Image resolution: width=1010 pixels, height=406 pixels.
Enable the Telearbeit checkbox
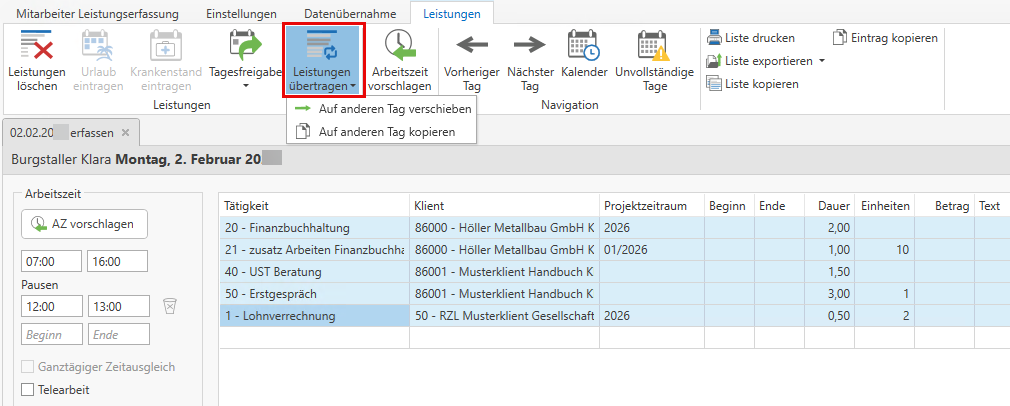28,389
